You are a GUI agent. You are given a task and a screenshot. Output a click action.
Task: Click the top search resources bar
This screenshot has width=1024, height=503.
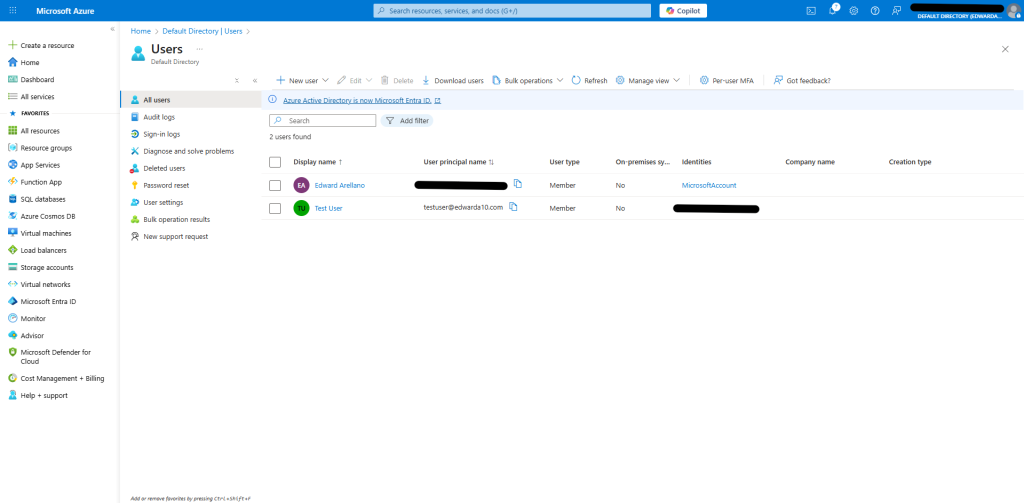click(x=512, y=10)
